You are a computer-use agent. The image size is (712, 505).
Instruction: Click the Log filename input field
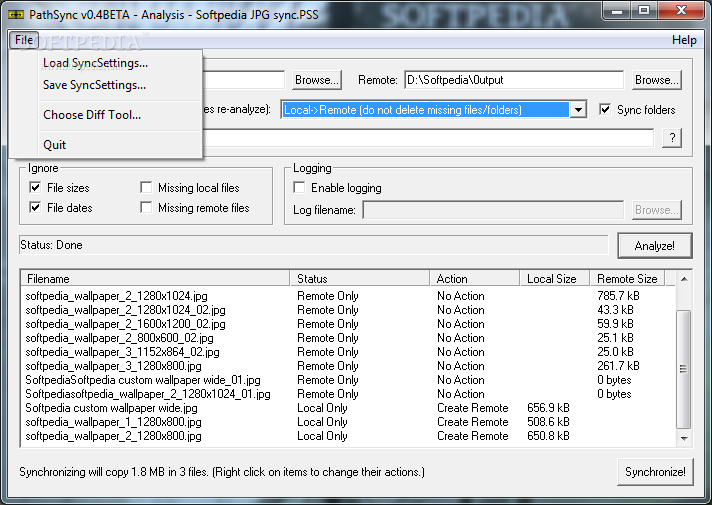[x=493, y=210]
